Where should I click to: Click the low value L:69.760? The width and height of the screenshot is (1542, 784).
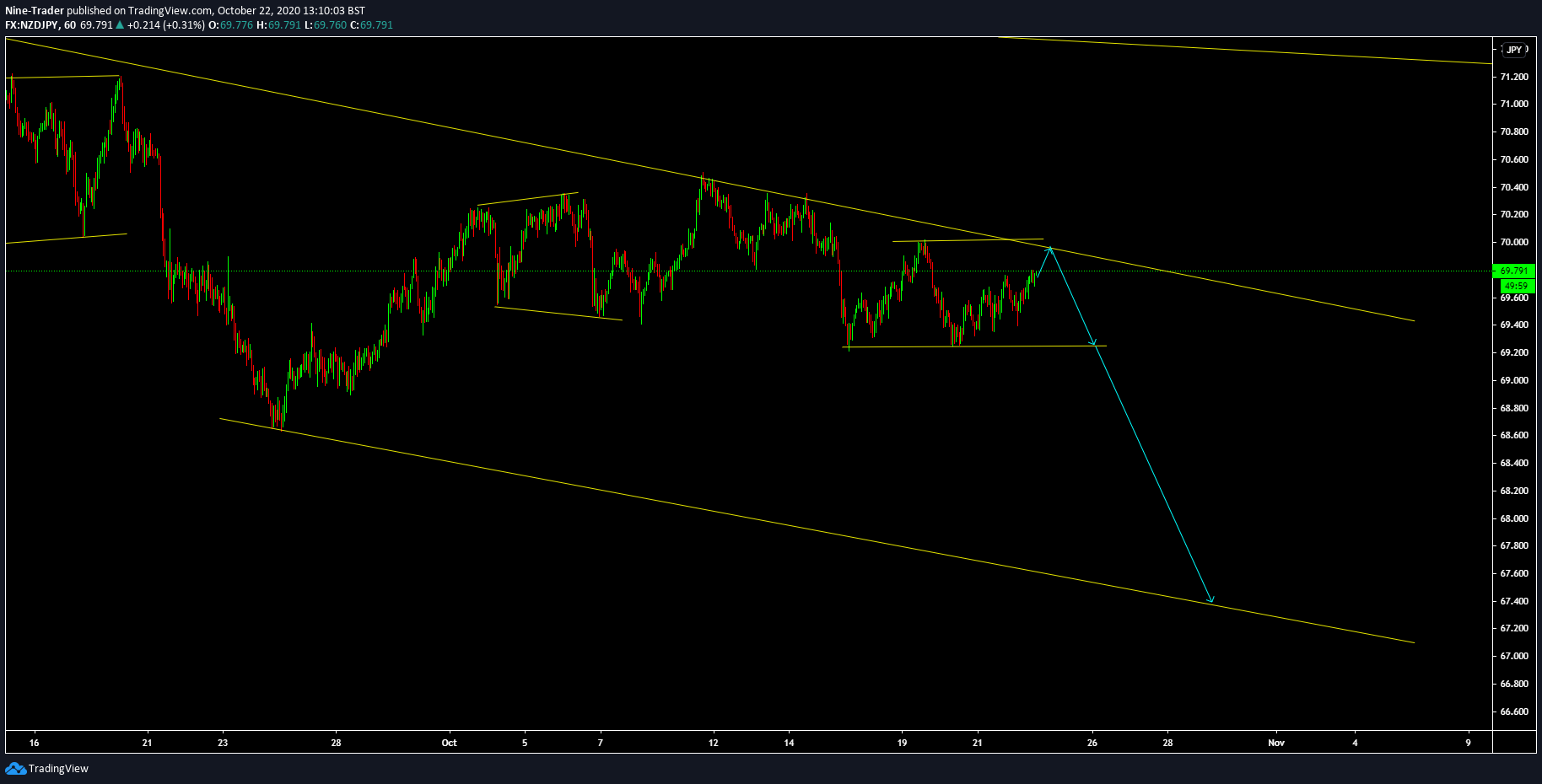click(x=325, y=25)
